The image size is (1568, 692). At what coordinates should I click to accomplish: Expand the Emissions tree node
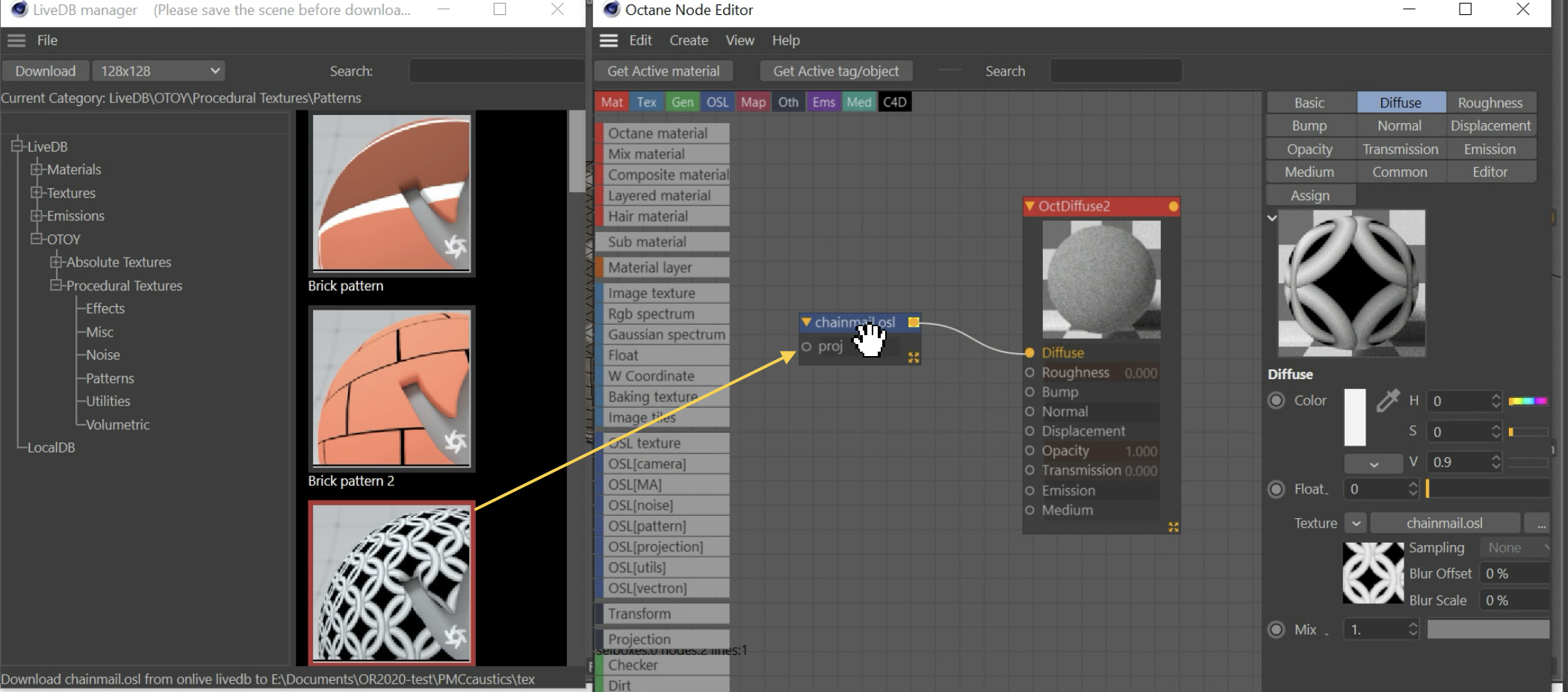pos(36,216)
